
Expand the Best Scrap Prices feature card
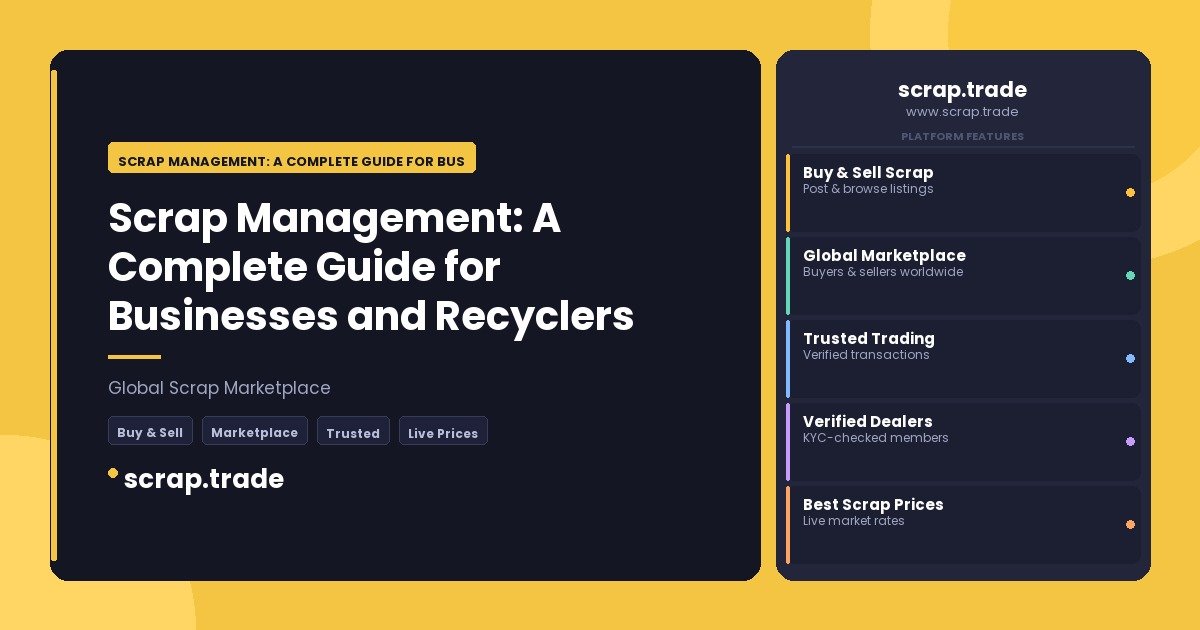pyautogui.click(x=963, y=524)
